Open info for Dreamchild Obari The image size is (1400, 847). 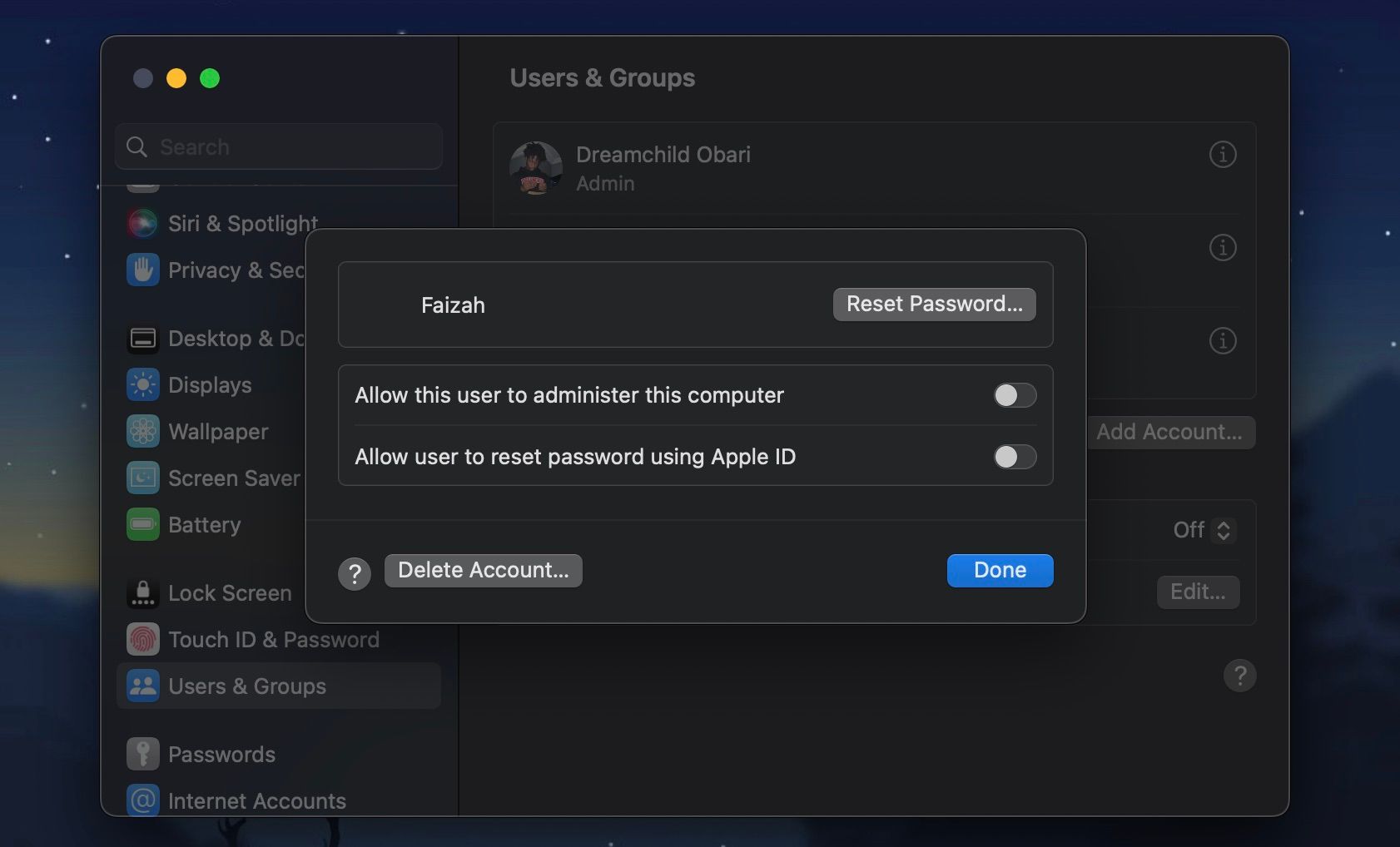click(x=1222, y=154)
